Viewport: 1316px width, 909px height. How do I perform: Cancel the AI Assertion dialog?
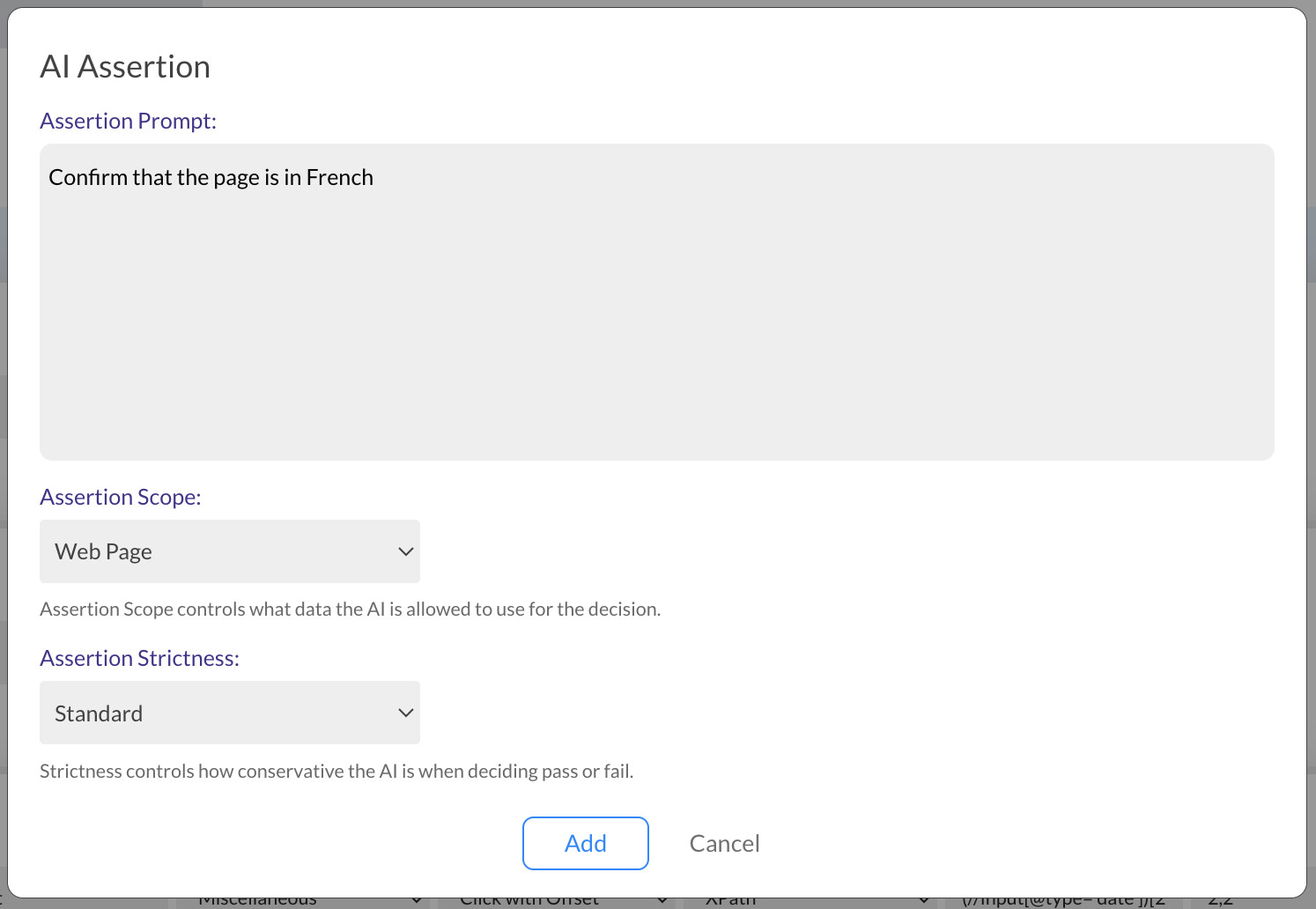(724, 843)
